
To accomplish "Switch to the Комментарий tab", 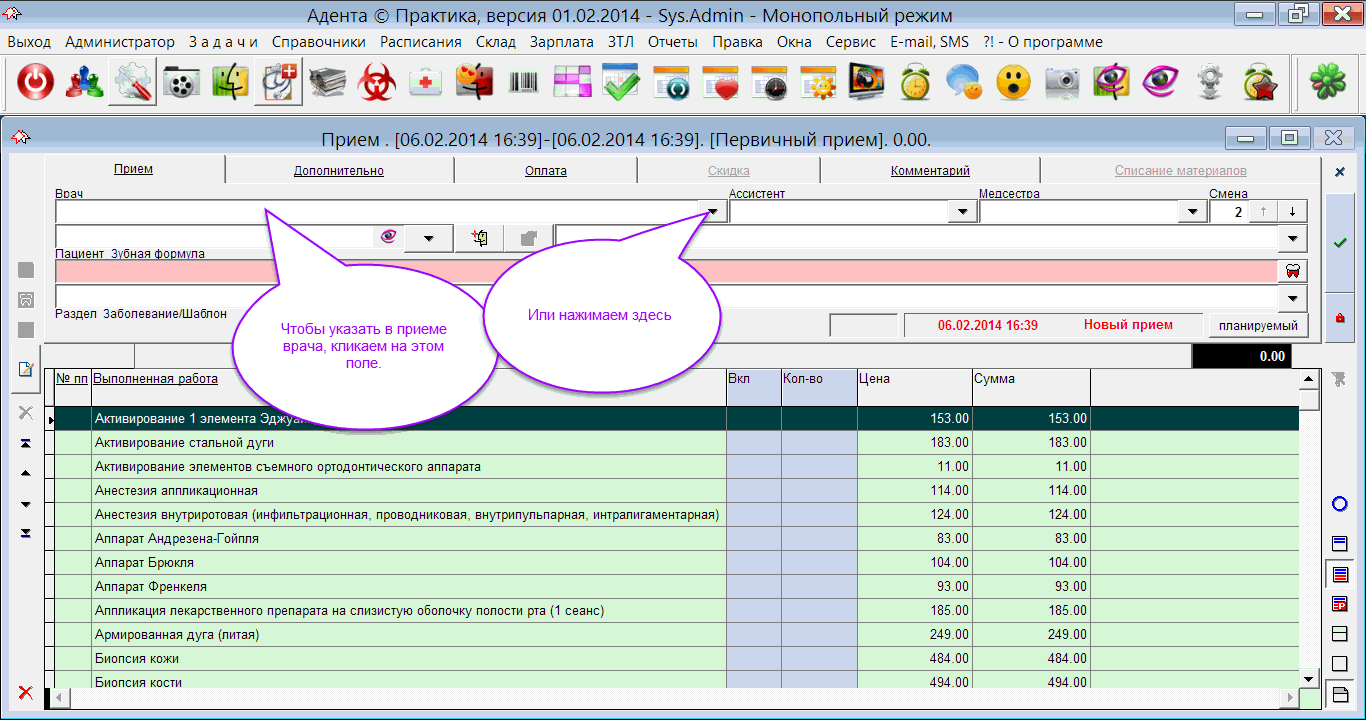I will click(930, 171).
